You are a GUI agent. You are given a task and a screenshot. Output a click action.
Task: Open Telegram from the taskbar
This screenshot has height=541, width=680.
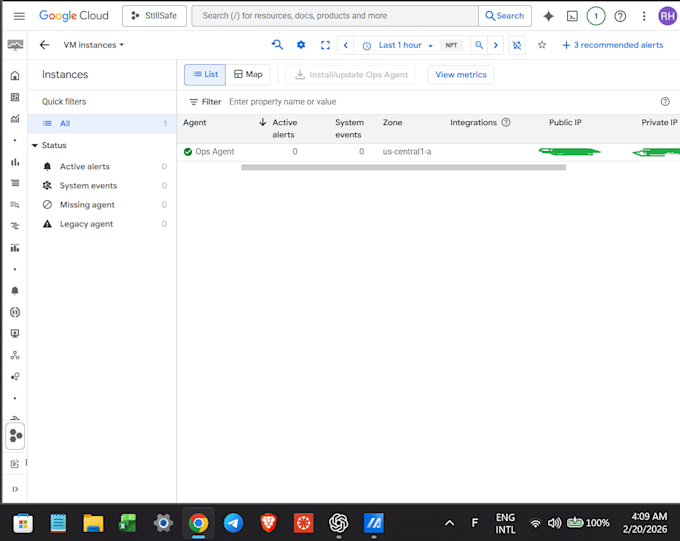tap(233, 523)
